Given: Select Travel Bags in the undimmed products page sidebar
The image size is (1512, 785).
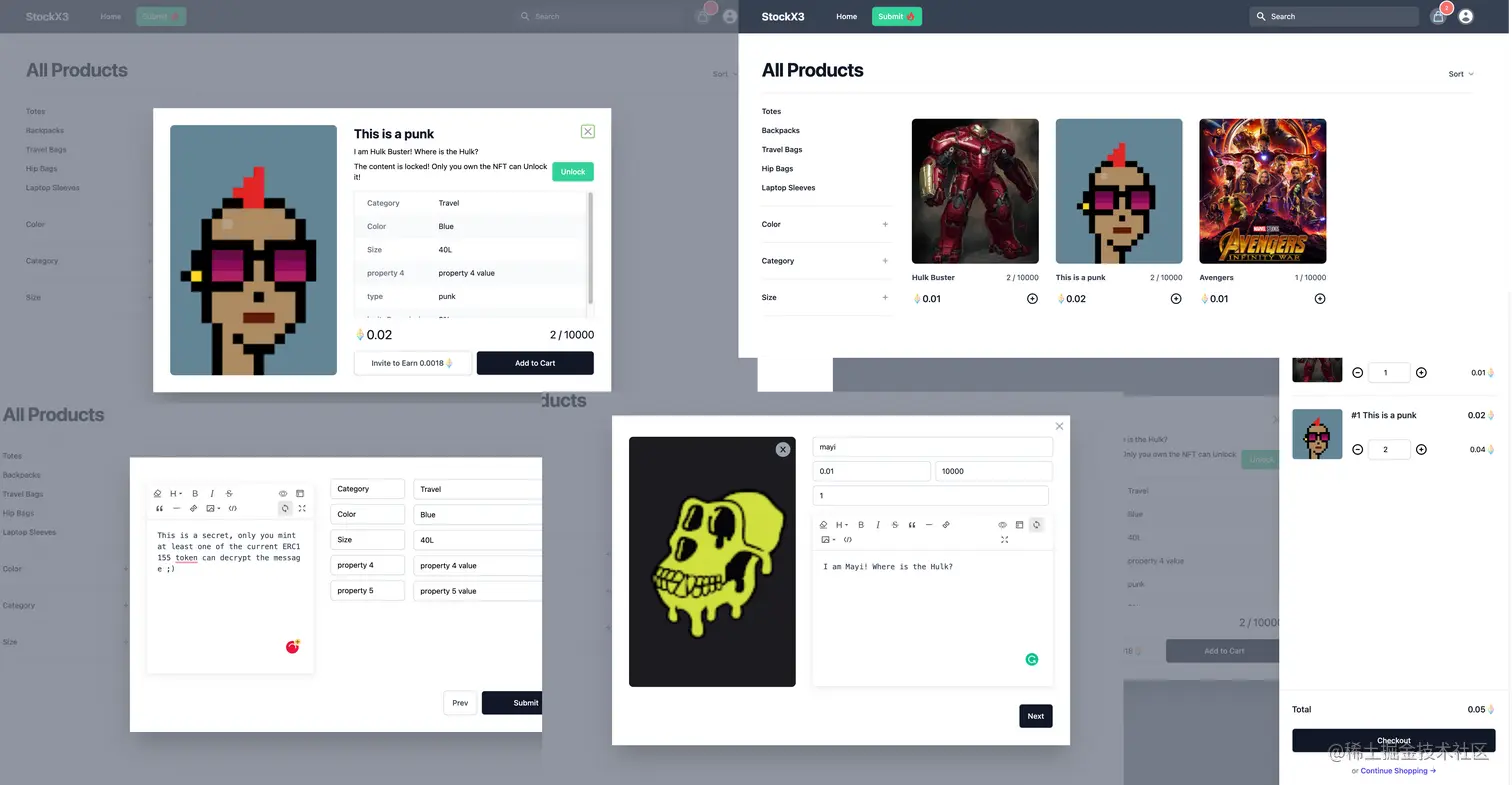Looking at the screenshot, I should (782, 149).
